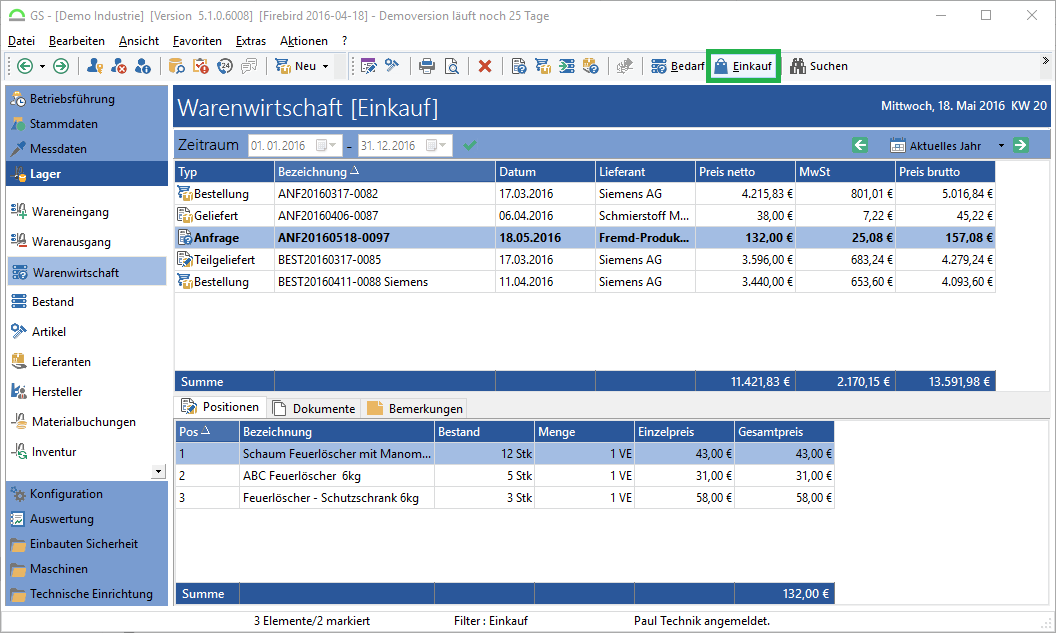Select Warenausgang in the sidebar

[71, 242]
